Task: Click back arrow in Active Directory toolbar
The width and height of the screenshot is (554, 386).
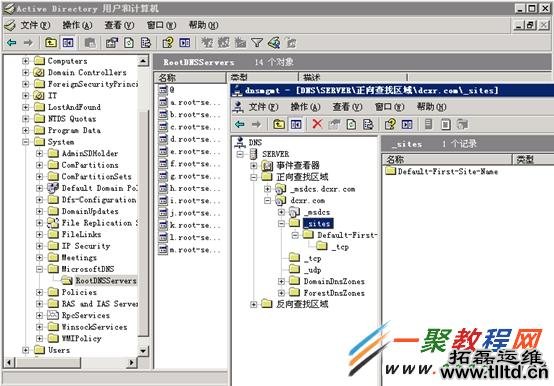Action: 12,43
